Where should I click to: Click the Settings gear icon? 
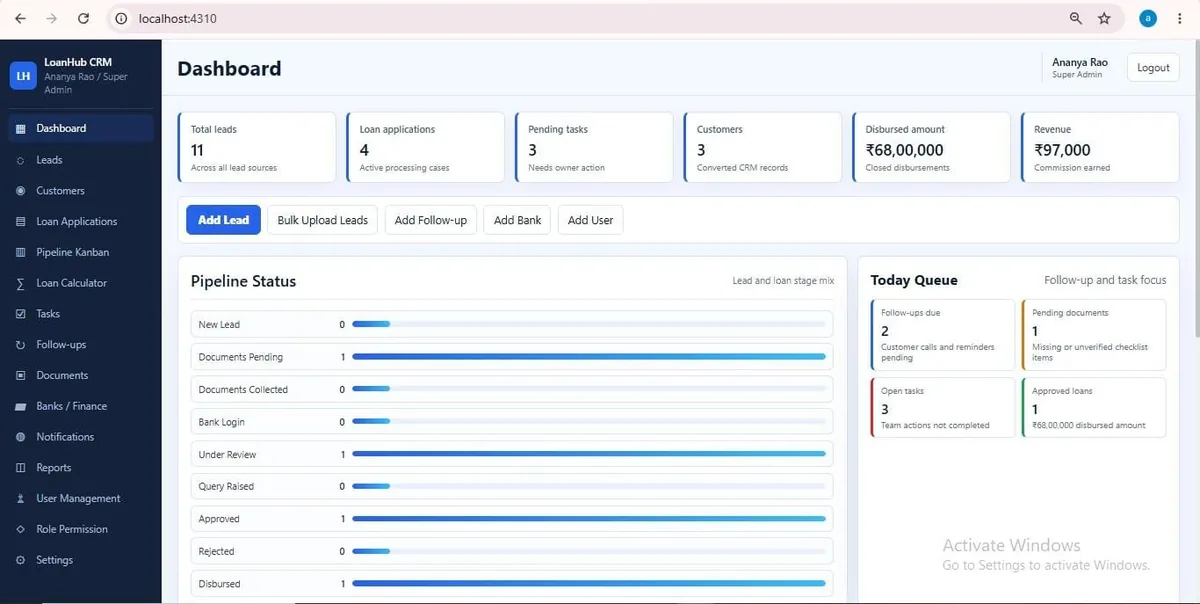click(21, 561)
